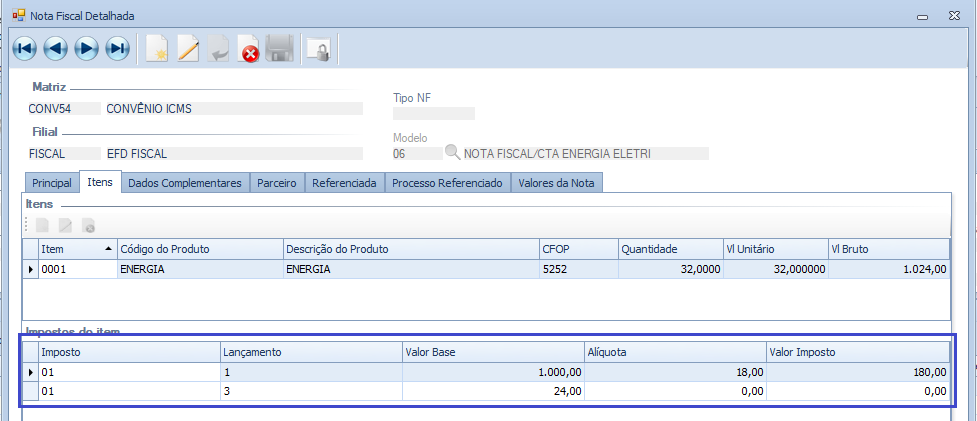Click the Filial code field FISCAL
Viewport: 977px width, 421px height.
[x=64, y=153]
